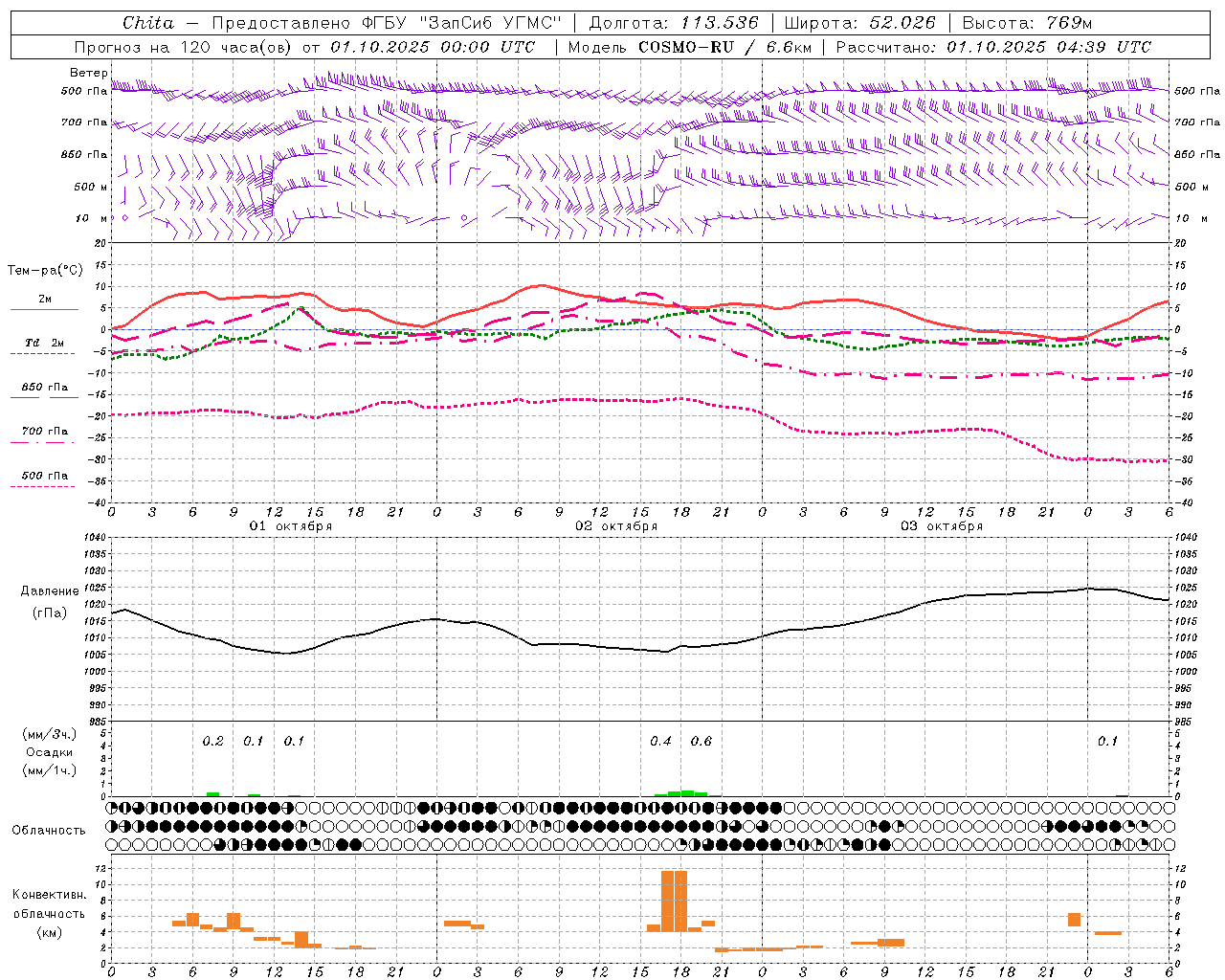This screenshot has height=980, width=1225.
Task: Click the (мм/1ч.) precipitation unit label
Action: pos(50,770)
